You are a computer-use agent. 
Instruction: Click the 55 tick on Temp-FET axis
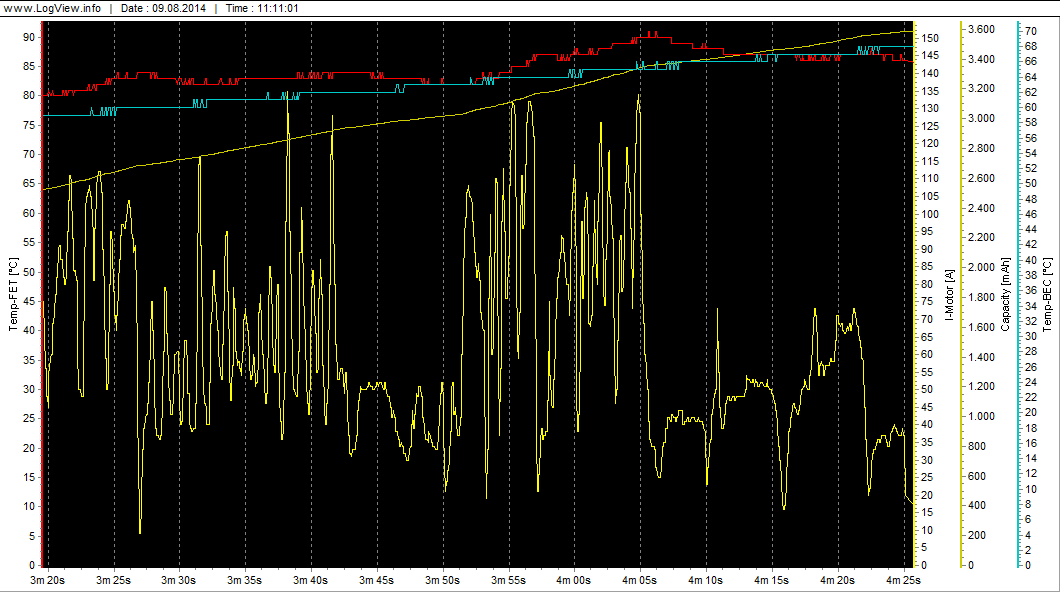coord(29,242)
